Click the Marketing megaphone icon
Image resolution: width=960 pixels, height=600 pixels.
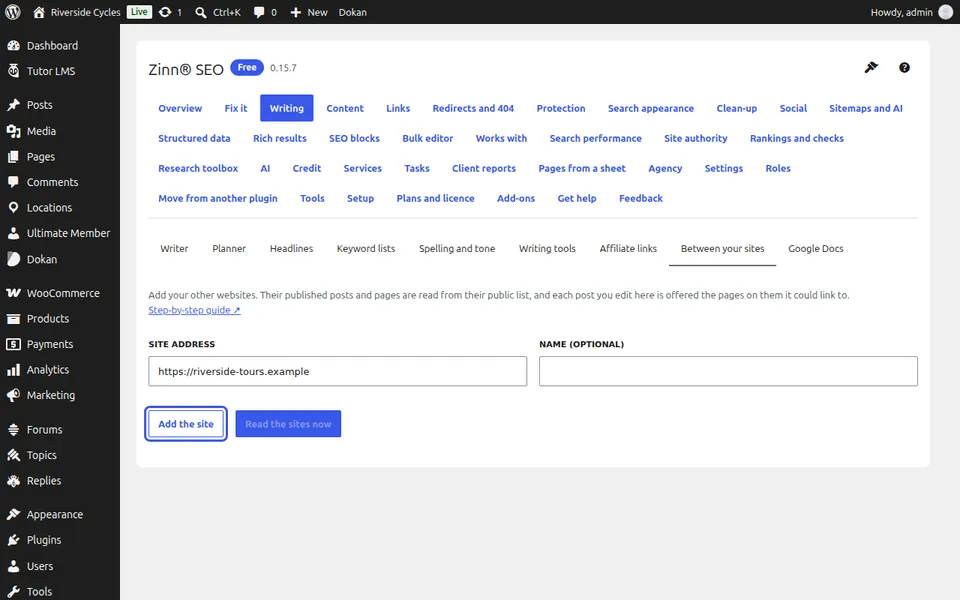pos(13,396)
